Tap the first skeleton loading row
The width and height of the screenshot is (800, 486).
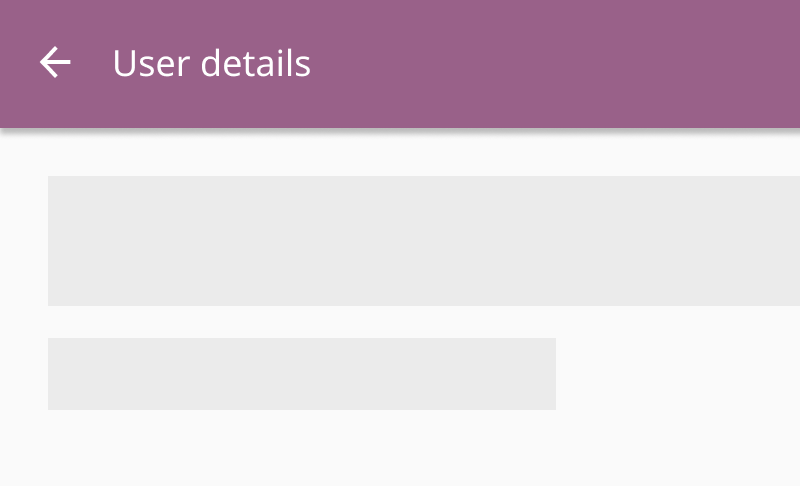424,241
